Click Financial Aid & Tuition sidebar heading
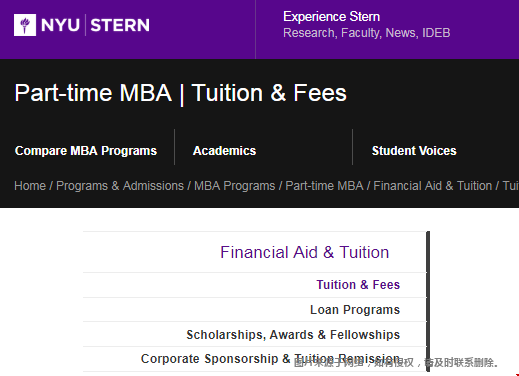Screen dimensions: 519x376 tap(305, 252)
